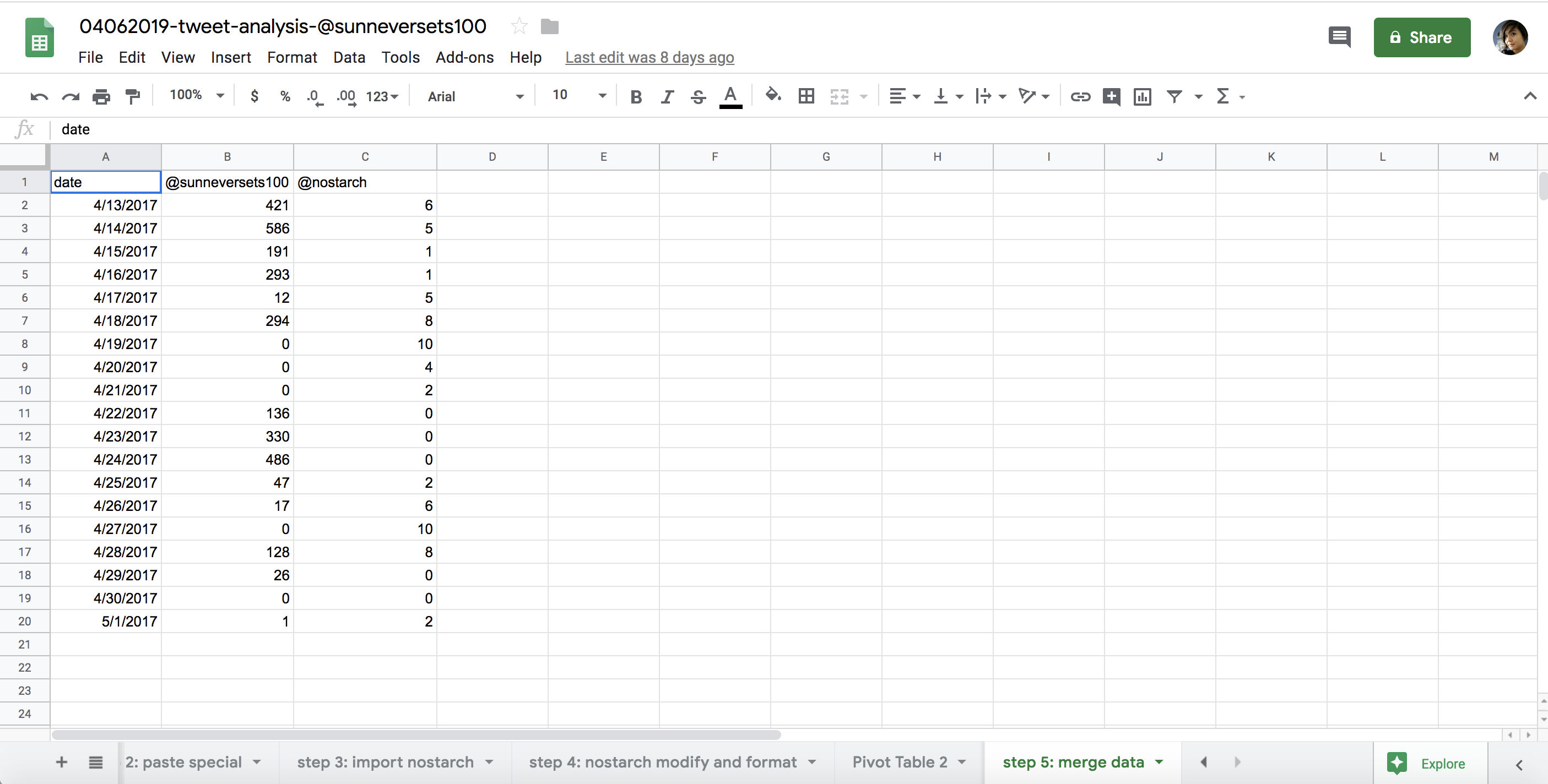Switch to Pivot Table 2 tab
The width and height of the screenshot is (1548, 784).
(x=897, y=761)
